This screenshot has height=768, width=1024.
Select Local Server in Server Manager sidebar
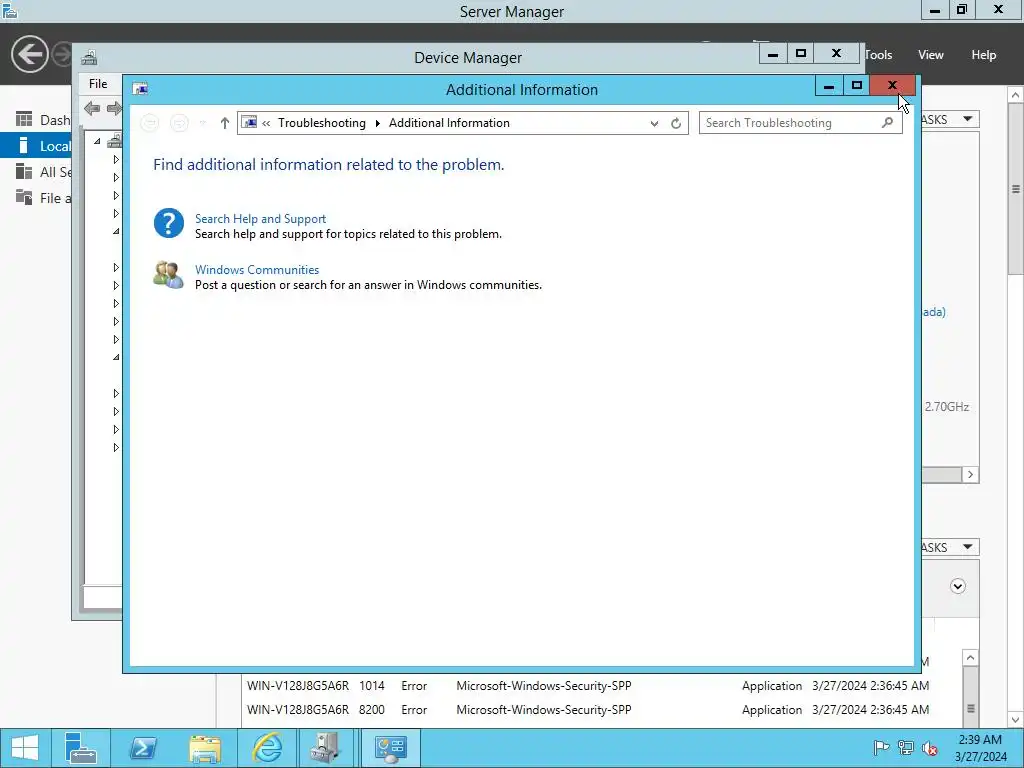click(37, 146)
